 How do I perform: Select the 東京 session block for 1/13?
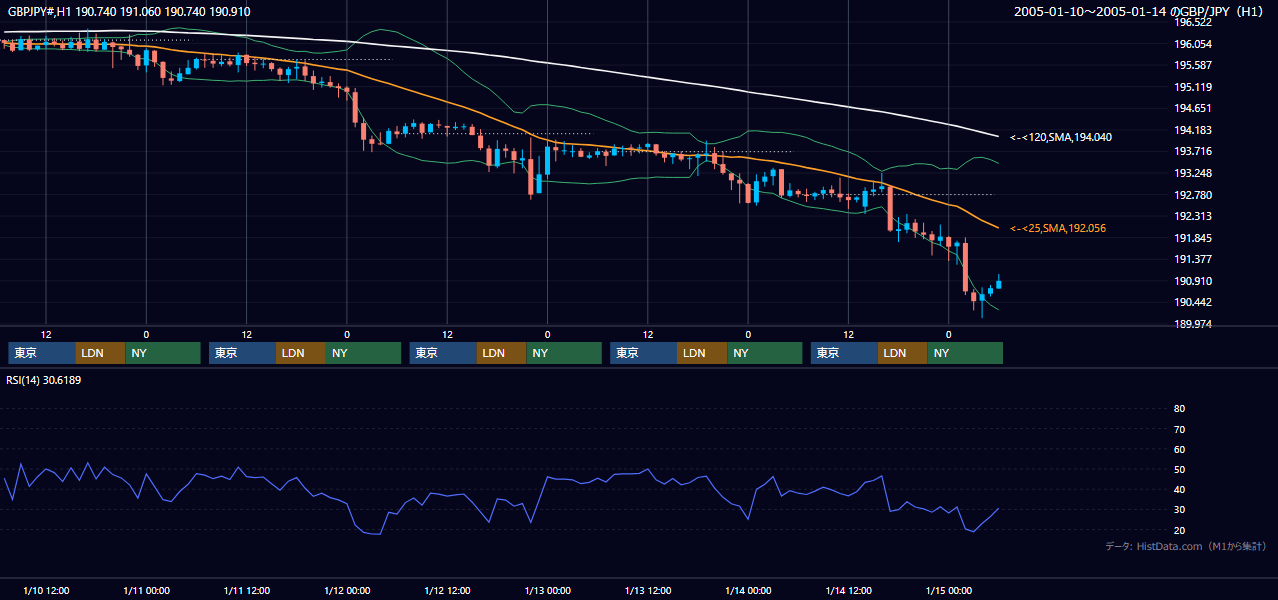click(644, 353)
